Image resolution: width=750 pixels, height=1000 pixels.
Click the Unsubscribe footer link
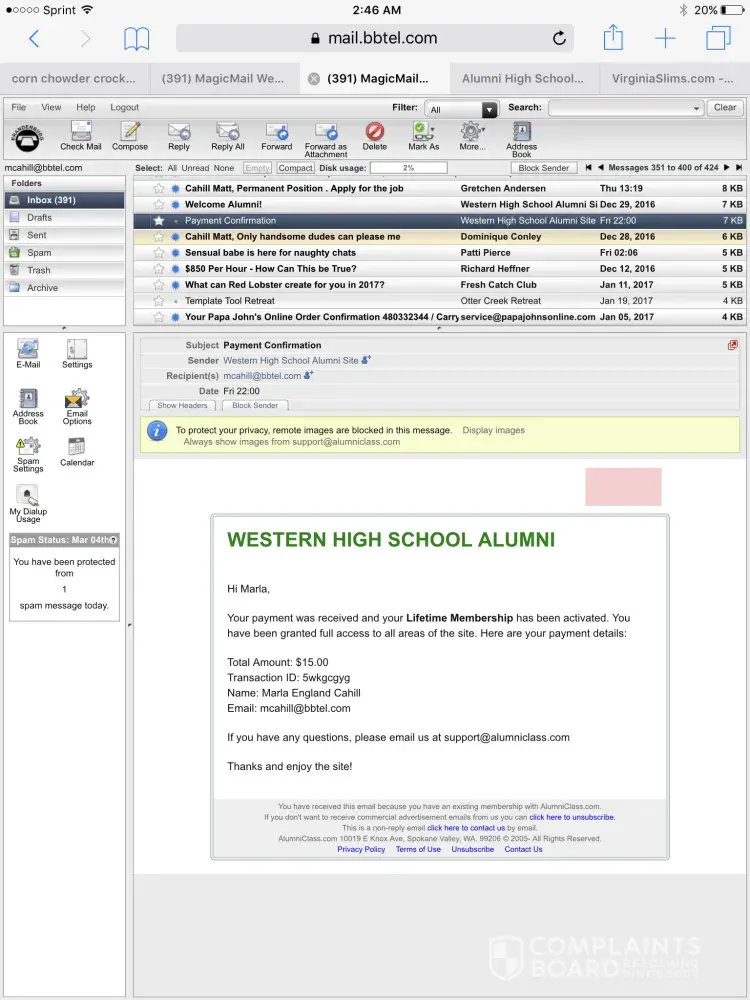tap(473, 849)
